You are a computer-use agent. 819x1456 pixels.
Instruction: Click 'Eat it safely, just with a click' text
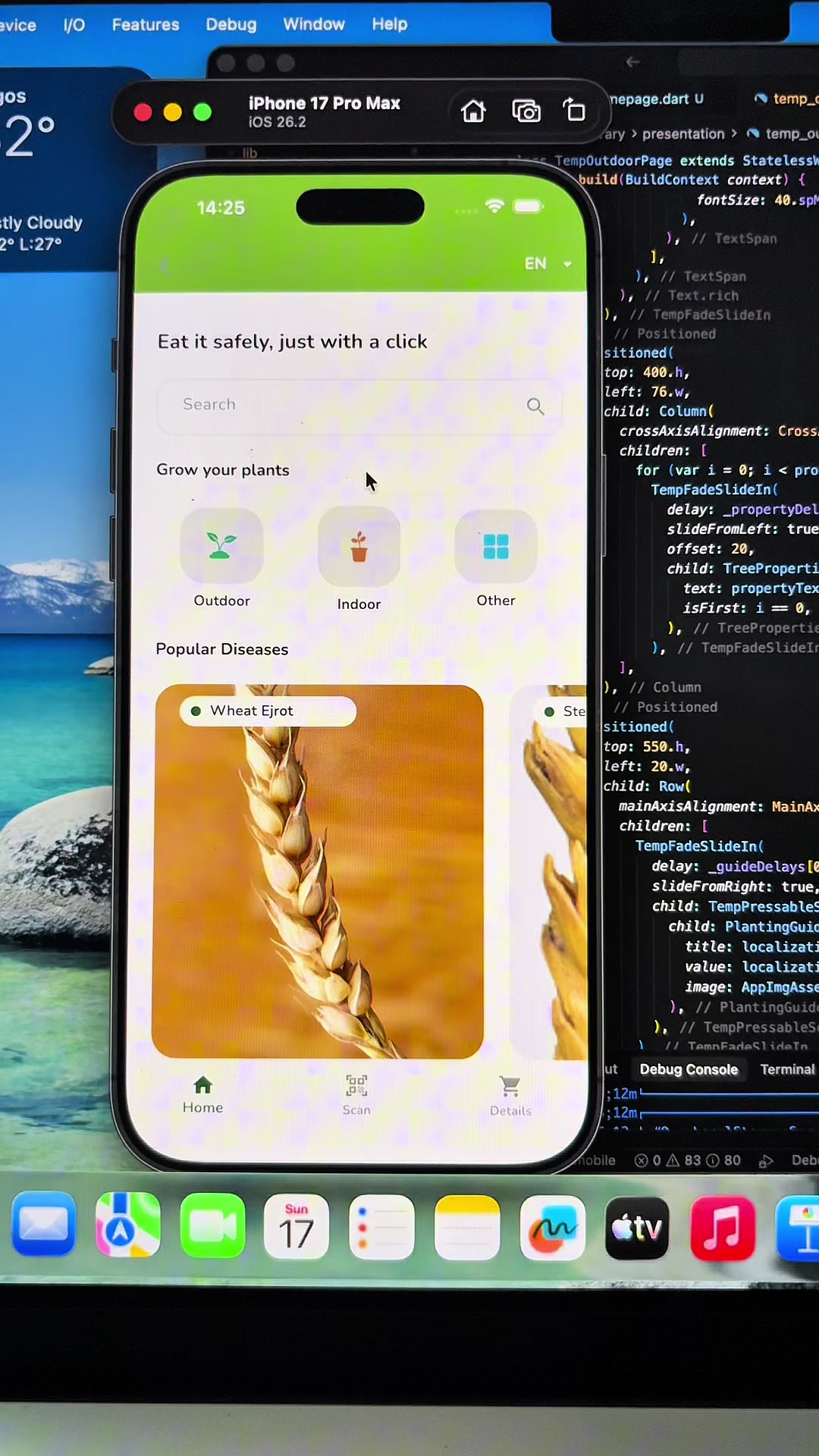click(293, 342)
